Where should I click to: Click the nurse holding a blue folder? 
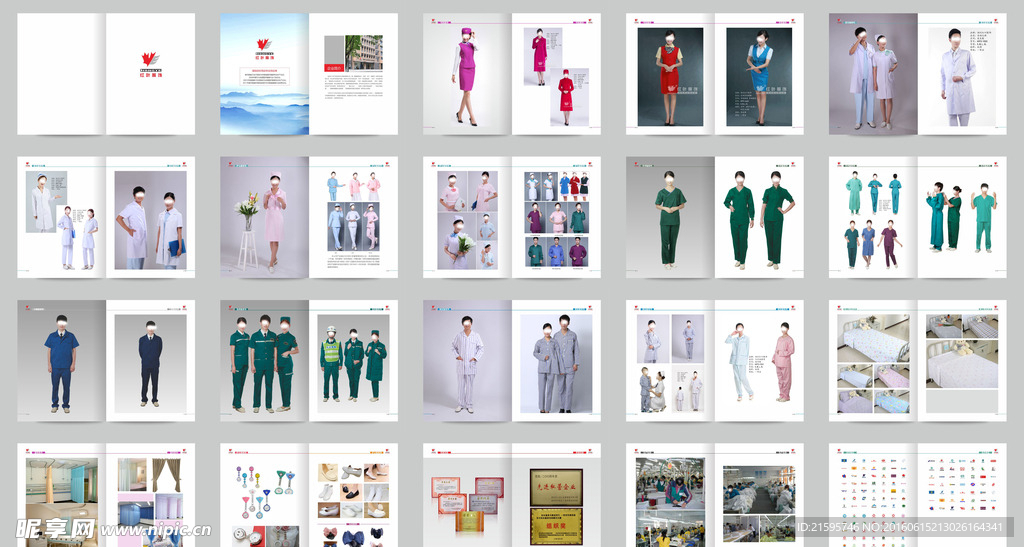click(169, 227)
